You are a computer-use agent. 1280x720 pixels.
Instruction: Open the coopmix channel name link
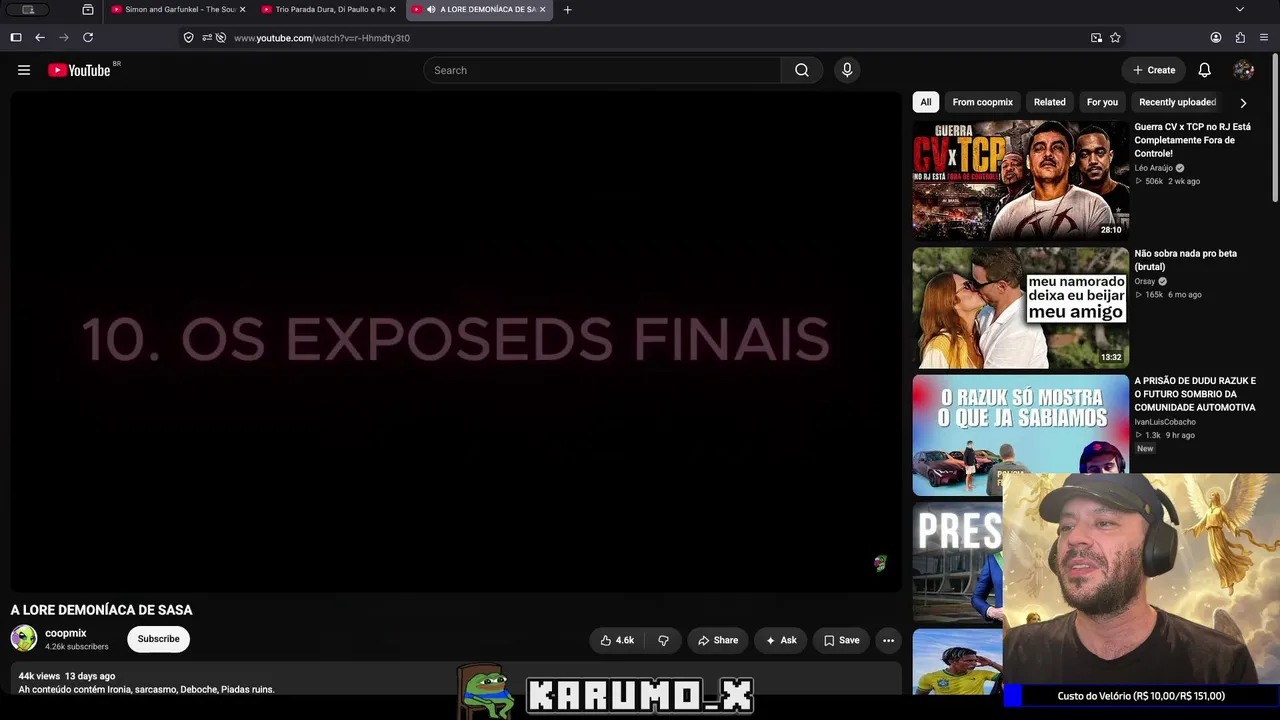(x=66, y=633)
